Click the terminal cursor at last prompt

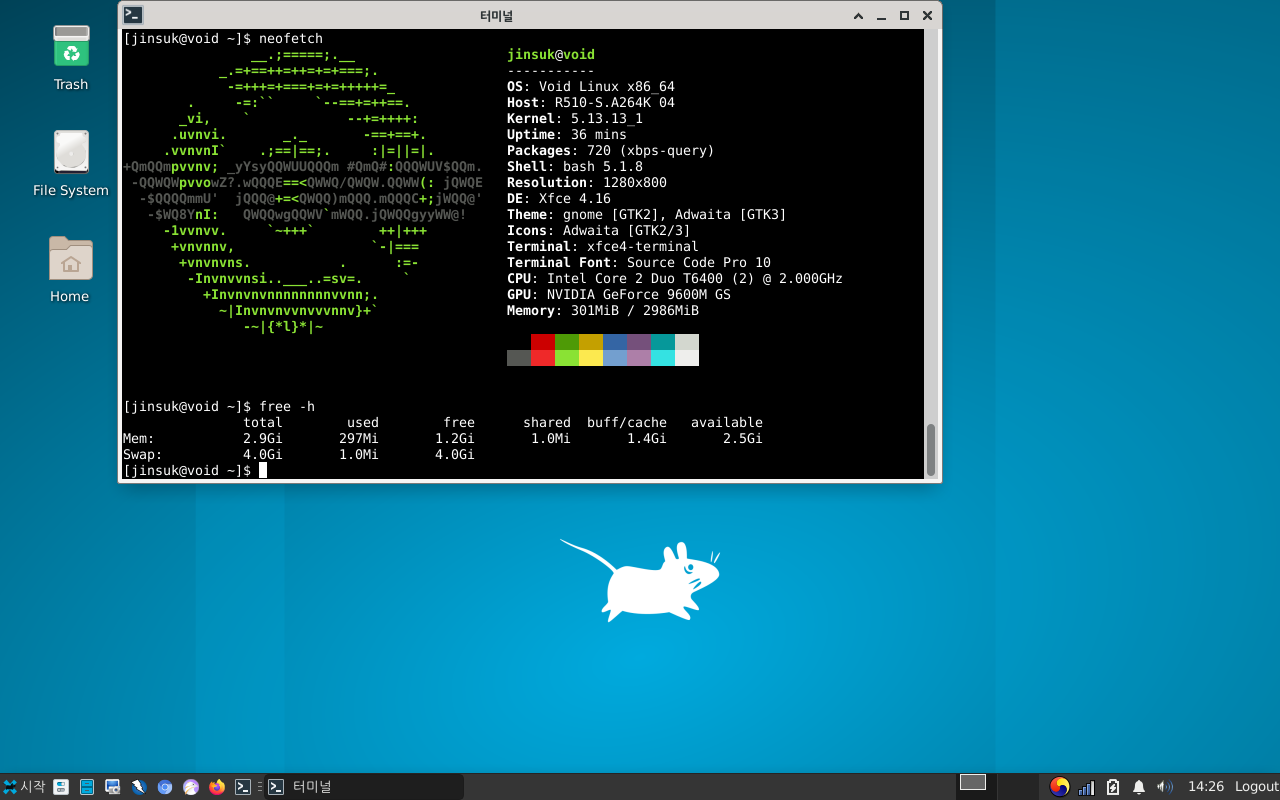pos(263,471)
